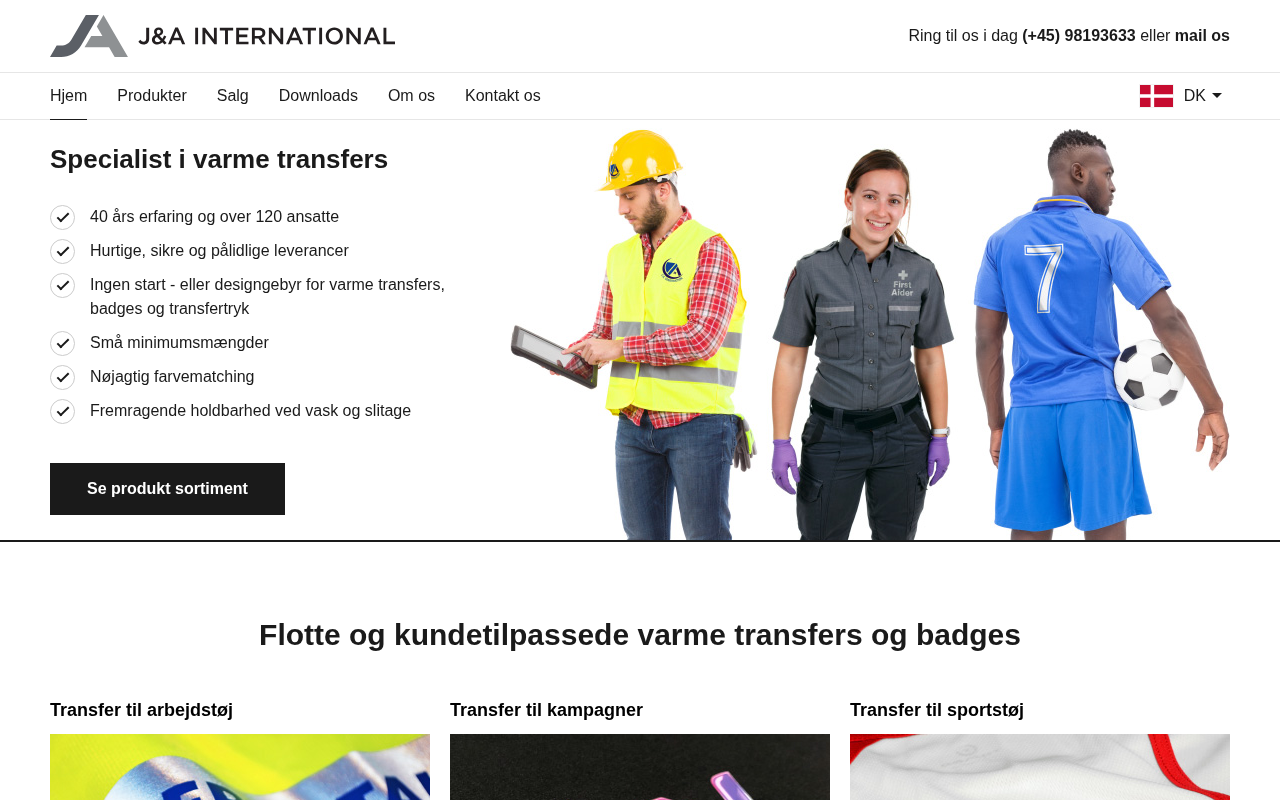Click the J&A International logo
The image size is (1280, 800).
click(x=222, y=36)
